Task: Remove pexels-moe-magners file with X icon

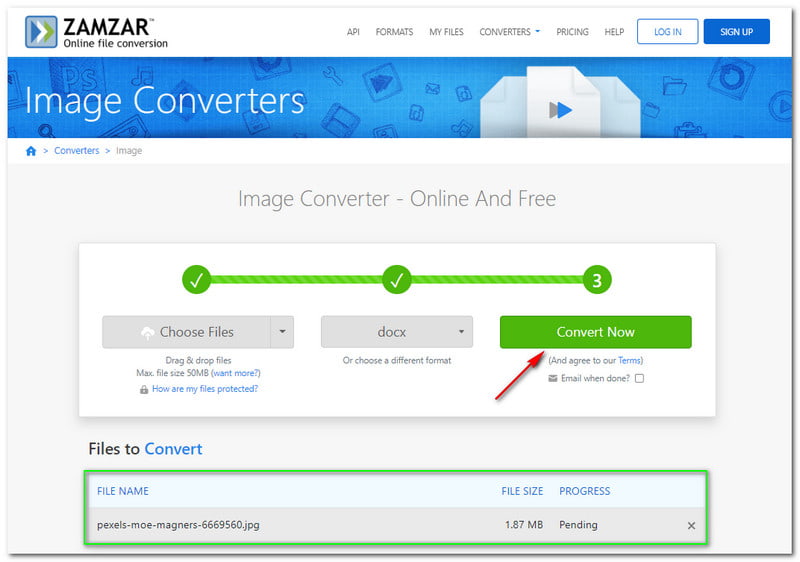Action: 691,525
